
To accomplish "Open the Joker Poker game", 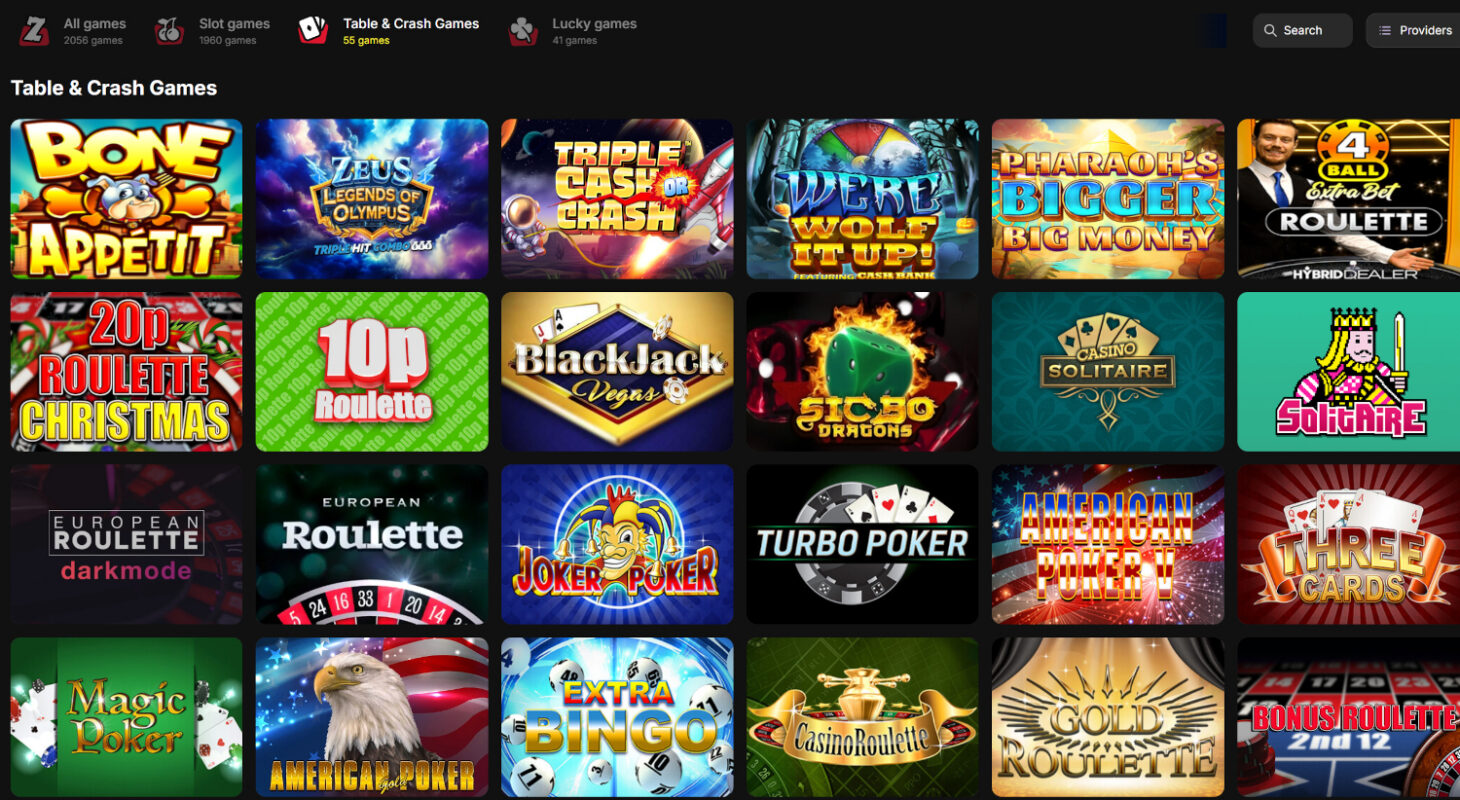I will coord(617,544).
